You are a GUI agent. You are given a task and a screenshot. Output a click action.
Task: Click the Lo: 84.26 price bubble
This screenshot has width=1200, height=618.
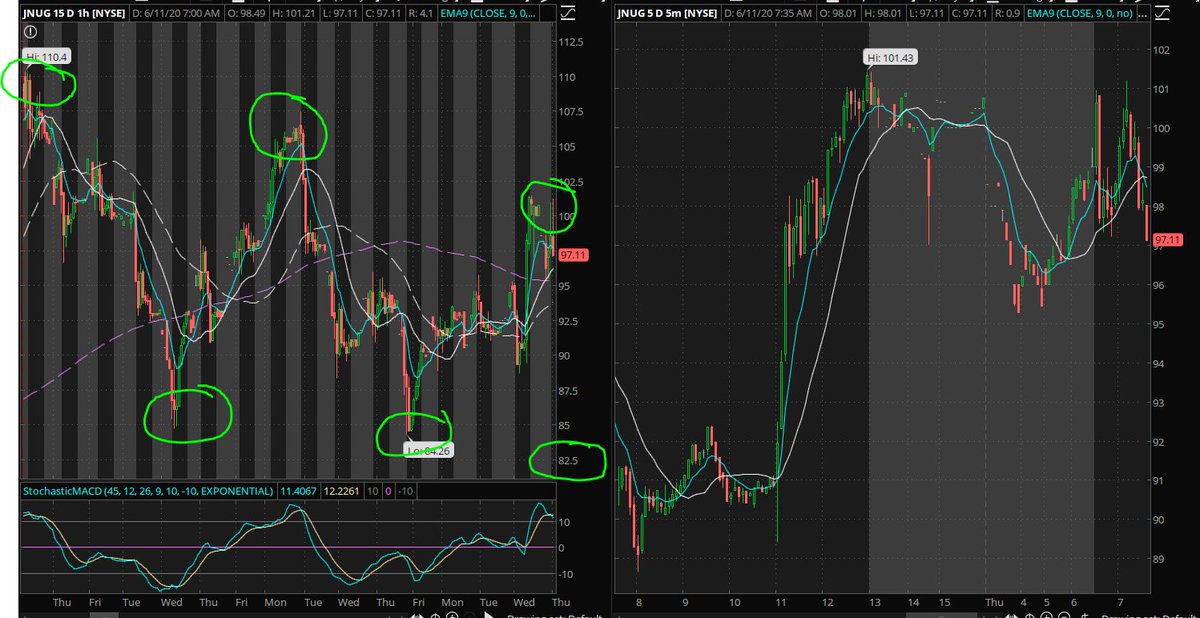click(428, 450)
